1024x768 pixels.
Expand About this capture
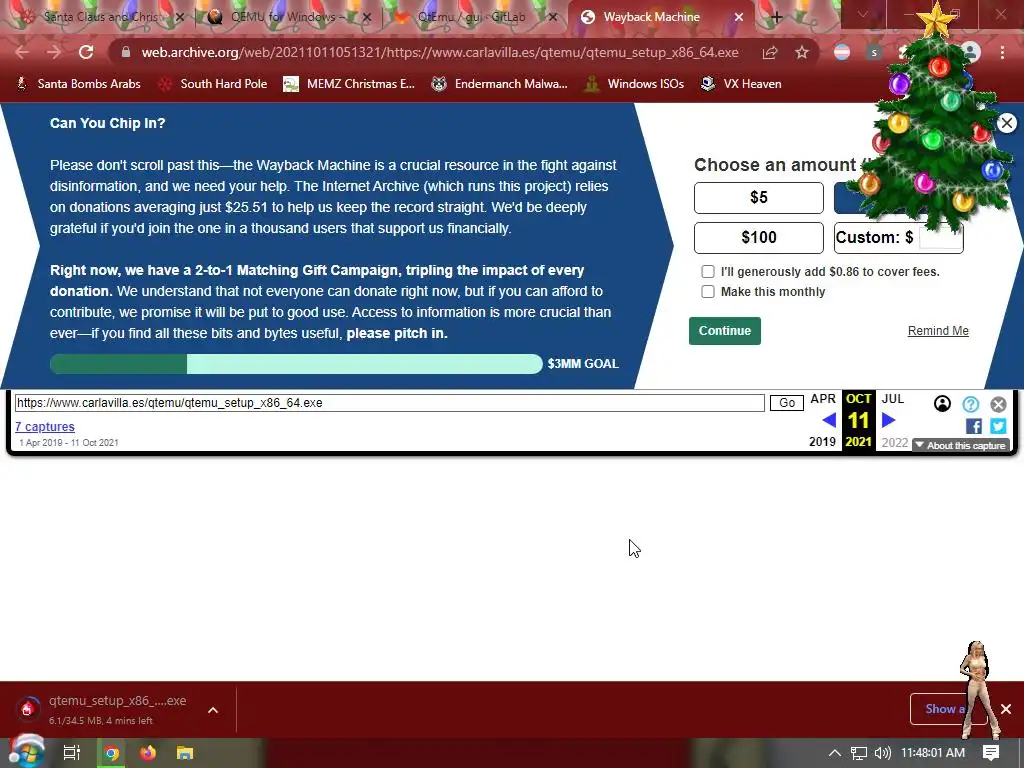[x=961, y=445]
